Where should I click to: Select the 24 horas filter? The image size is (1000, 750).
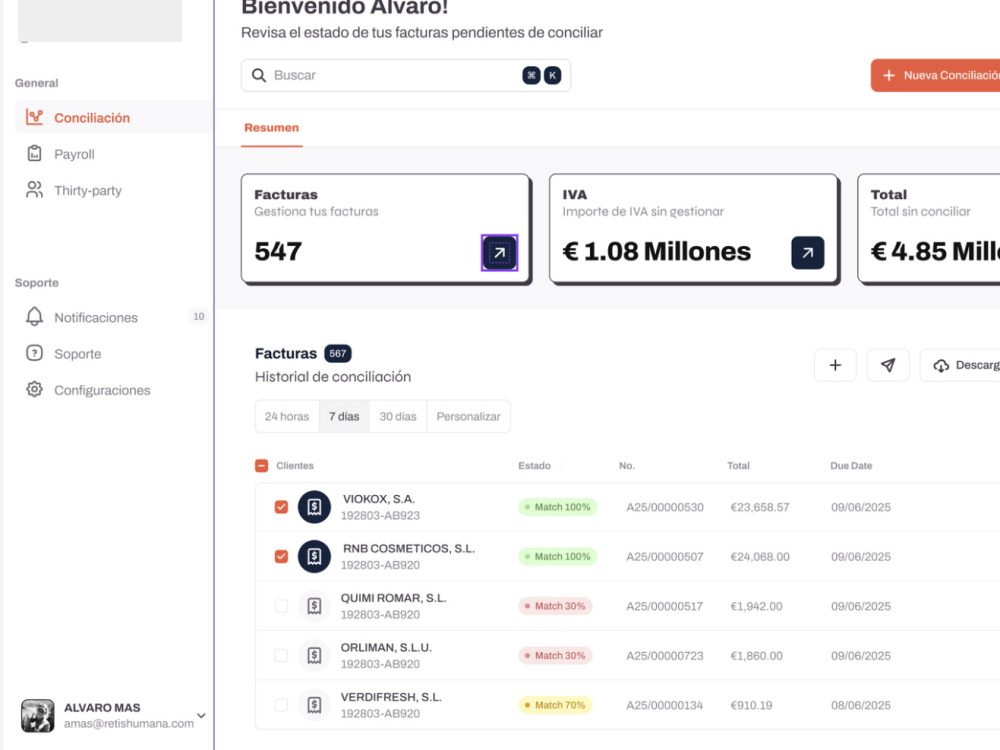287,416
